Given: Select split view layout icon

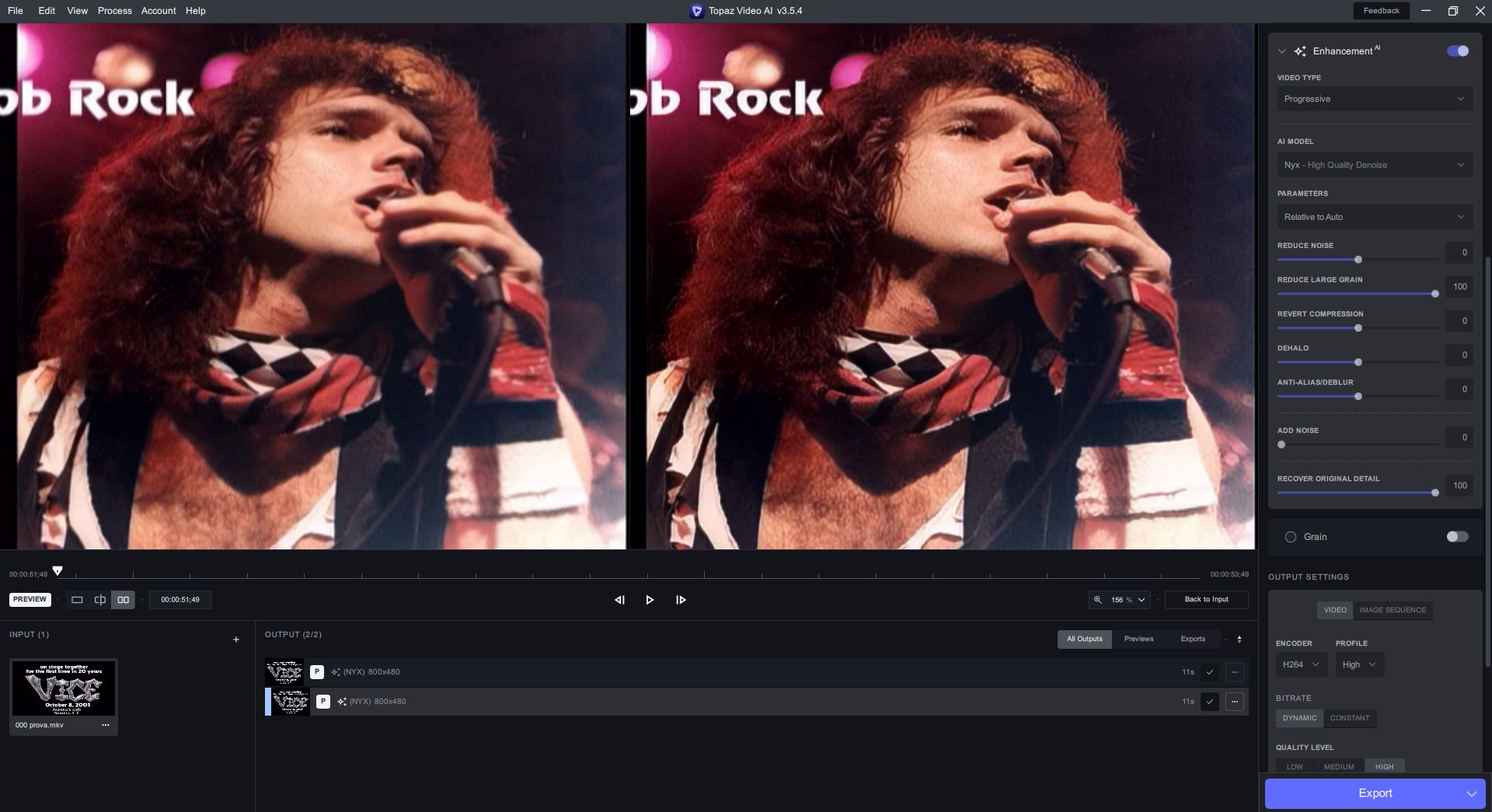Looking at the screenshot, I should (100, 600).
